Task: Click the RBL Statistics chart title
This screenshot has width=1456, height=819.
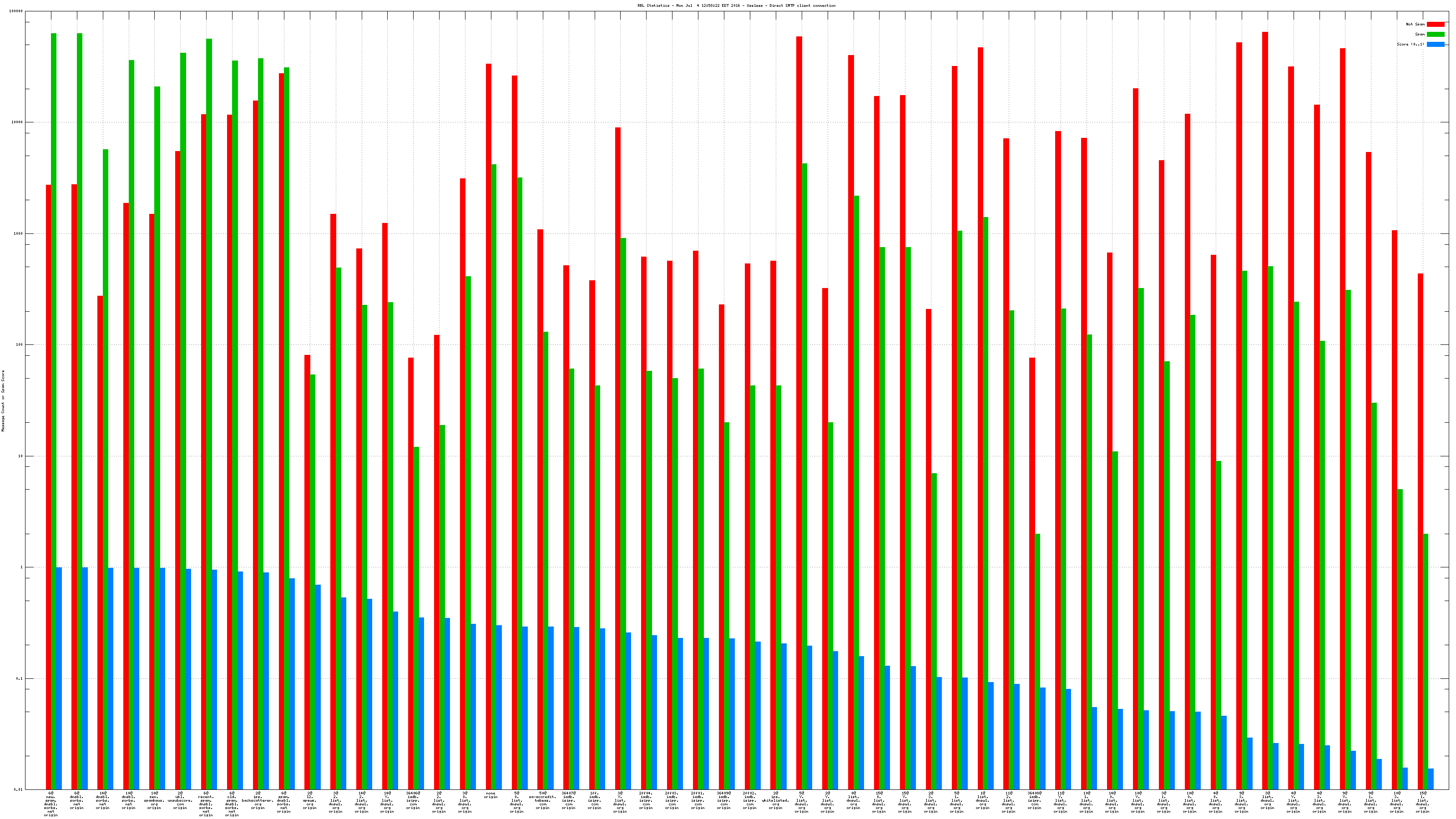Action: [x=736, y=5]
